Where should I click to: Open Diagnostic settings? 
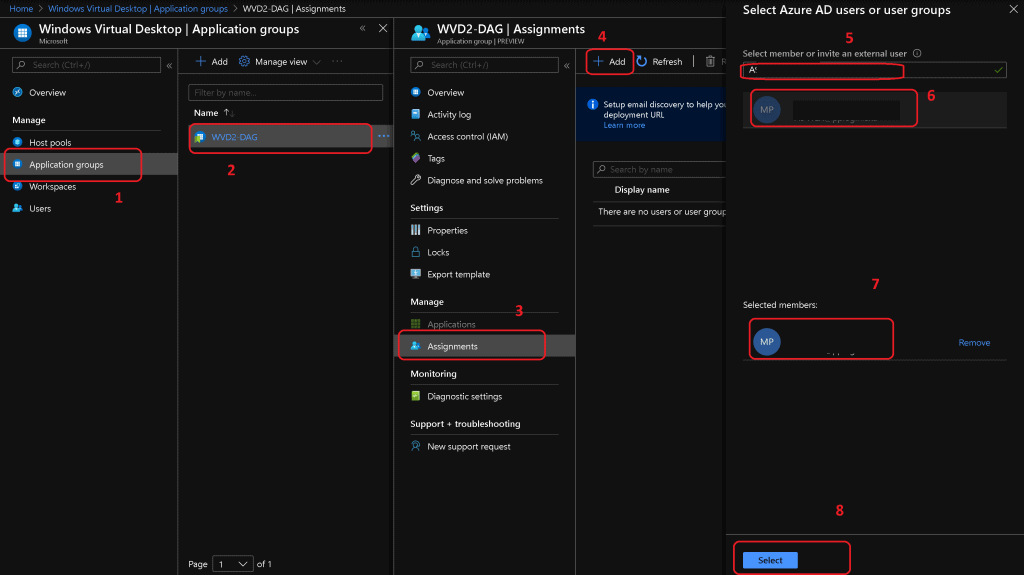464,397
